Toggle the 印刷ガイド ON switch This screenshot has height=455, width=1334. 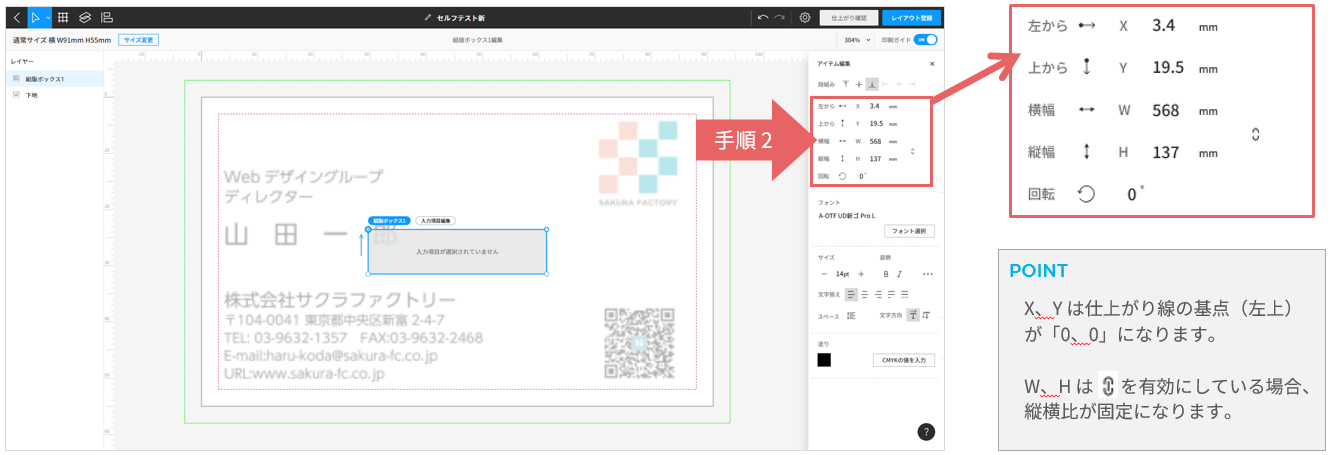pos(926,40)
